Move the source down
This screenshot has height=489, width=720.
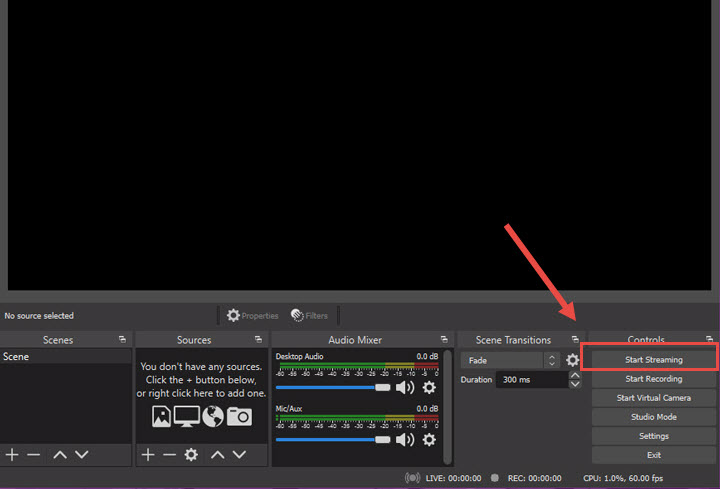239,455
